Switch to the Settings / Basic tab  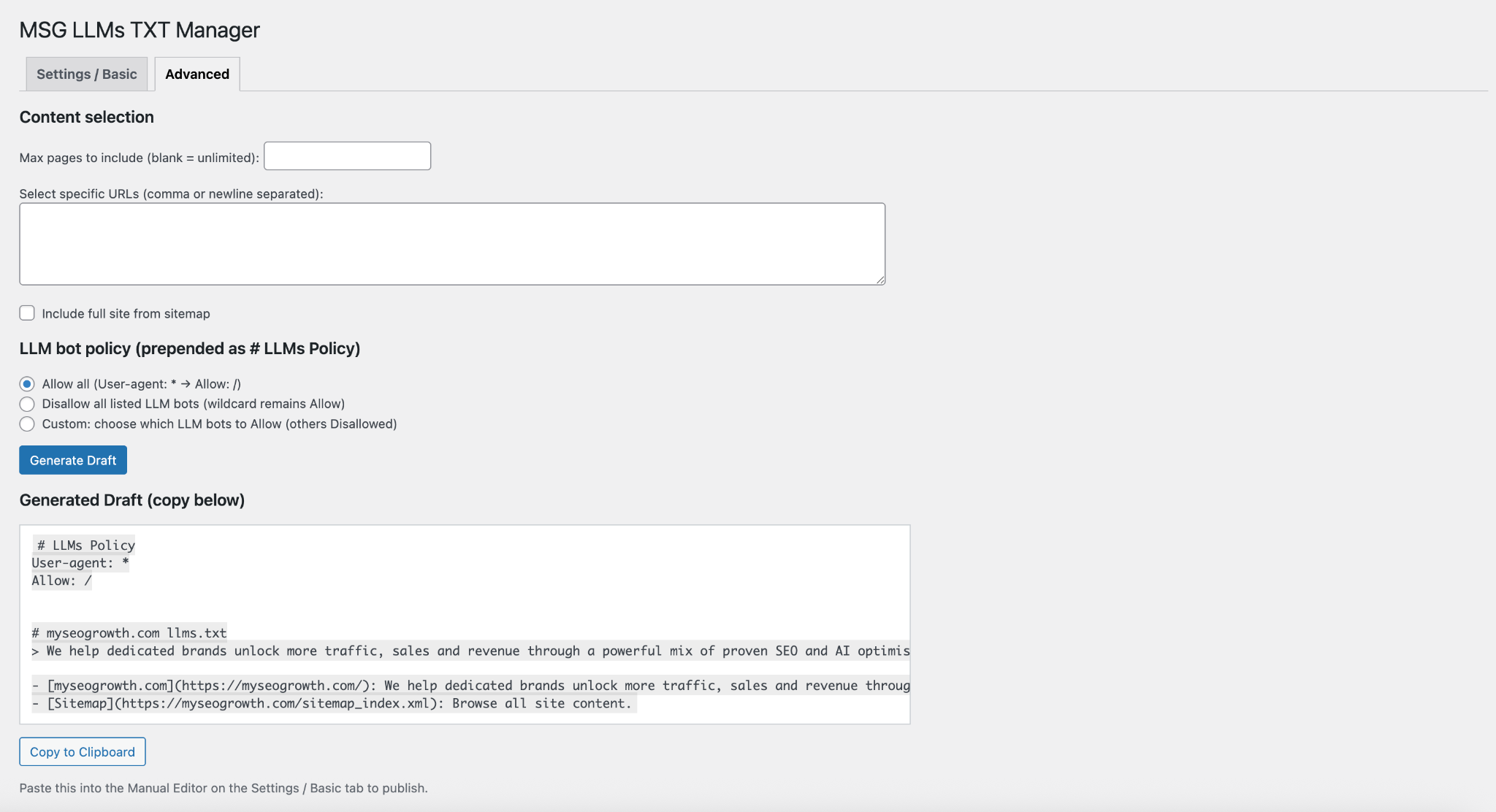tap(86, 74)
